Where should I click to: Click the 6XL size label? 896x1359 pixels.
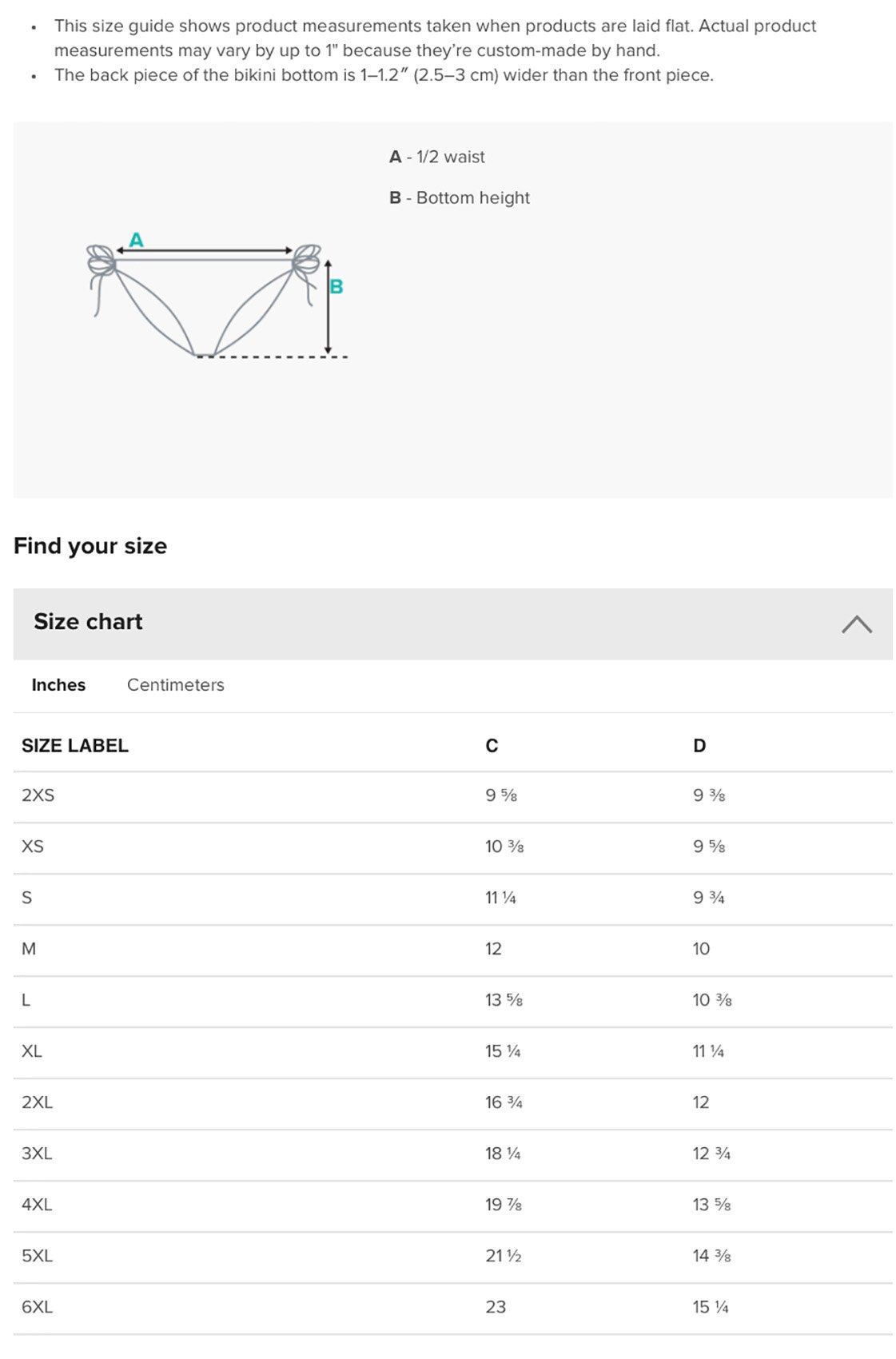click(37, 1306)
